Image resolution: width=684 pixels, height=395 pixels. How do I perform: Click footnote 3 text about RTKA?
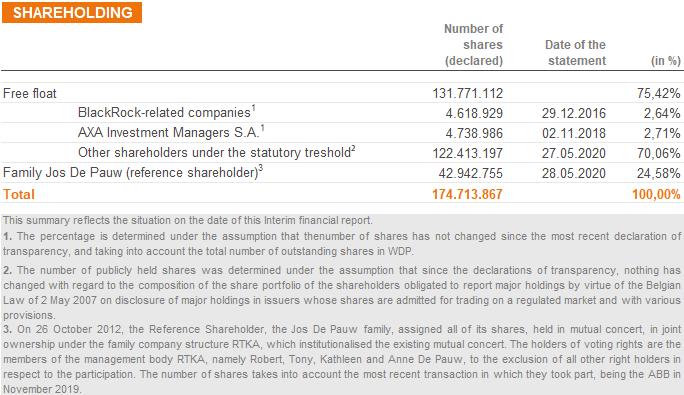click(x=342, y=359)
